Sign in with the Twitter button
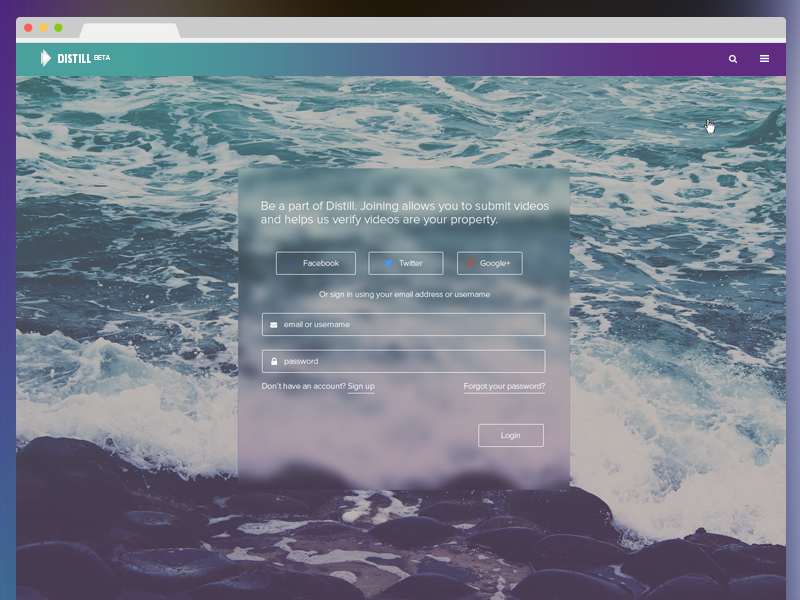This screenshot has width=800, height=600. tap(406, 263)
